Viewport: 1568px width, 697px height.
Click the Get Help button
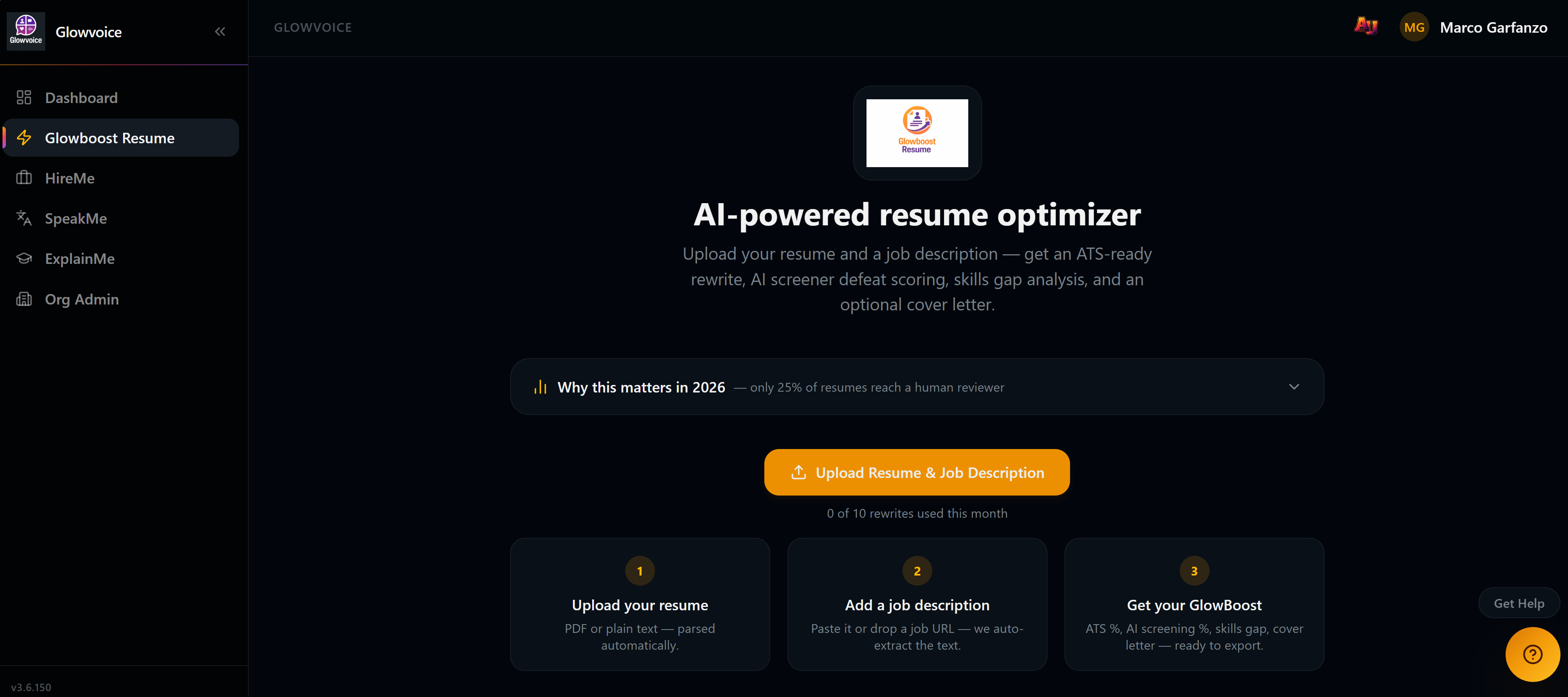pos(1519,603)
